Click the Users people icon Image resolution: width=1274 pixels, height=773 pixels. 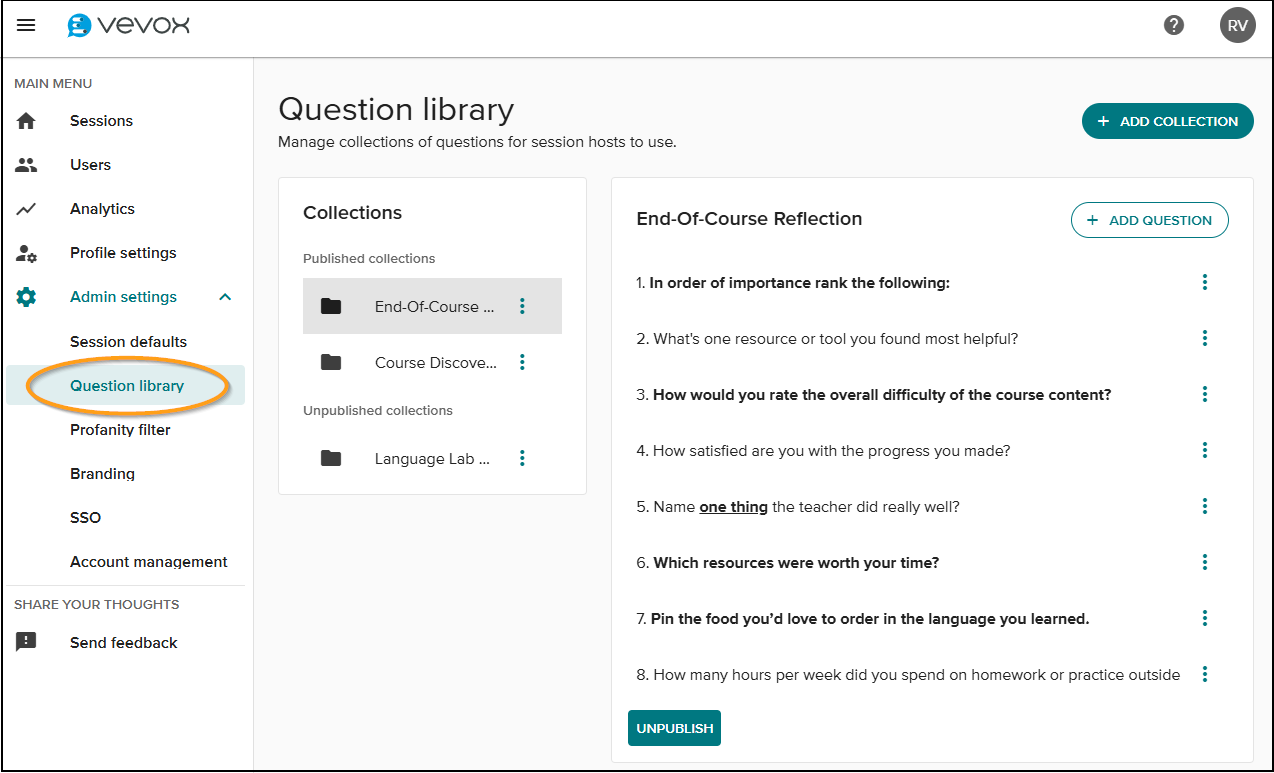pyautogui.click(x=26, y=165)
